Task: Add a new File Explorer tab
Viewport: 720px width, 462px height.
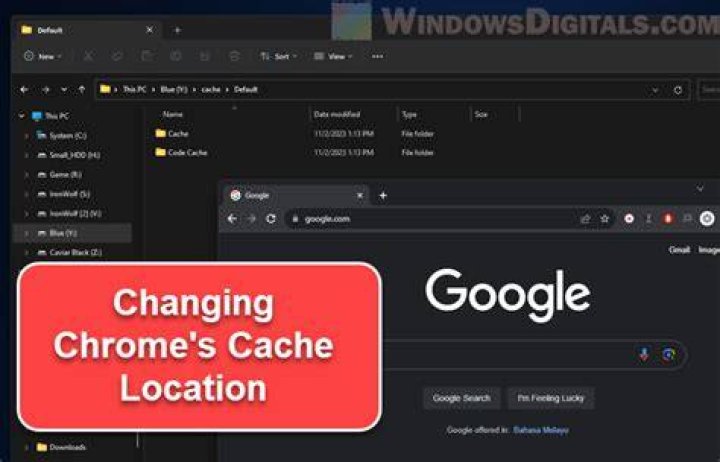Action: 177,30
